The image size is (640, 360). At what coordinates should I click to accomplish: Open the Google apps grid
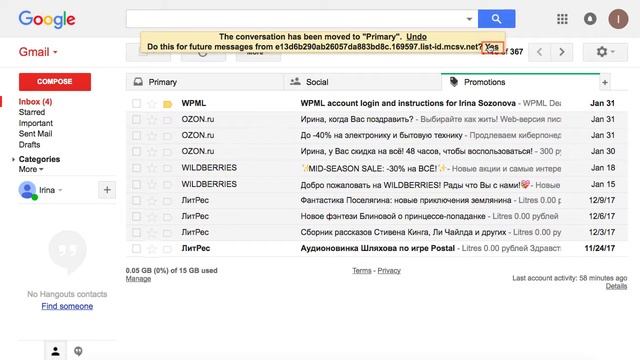pyautogui.click(x=562, y=19)
